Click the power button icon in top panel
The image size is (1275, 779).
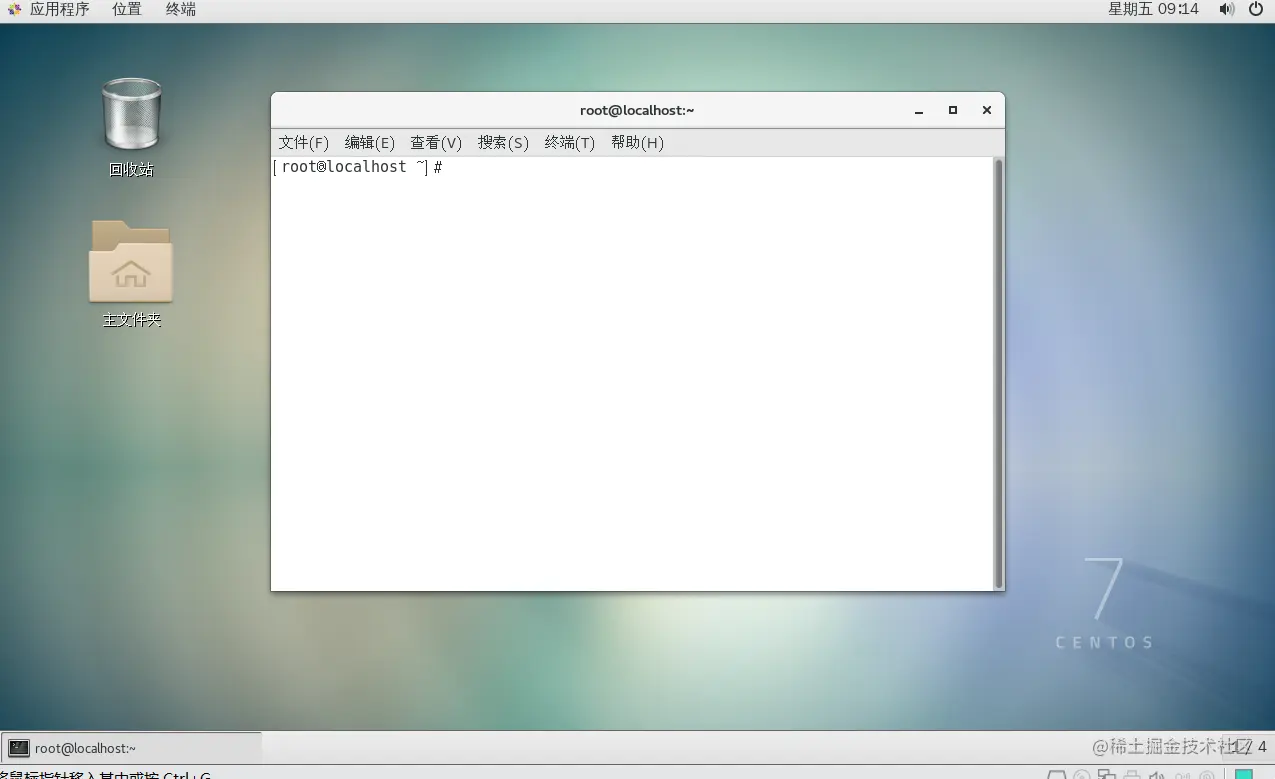tap(1257, 10)
